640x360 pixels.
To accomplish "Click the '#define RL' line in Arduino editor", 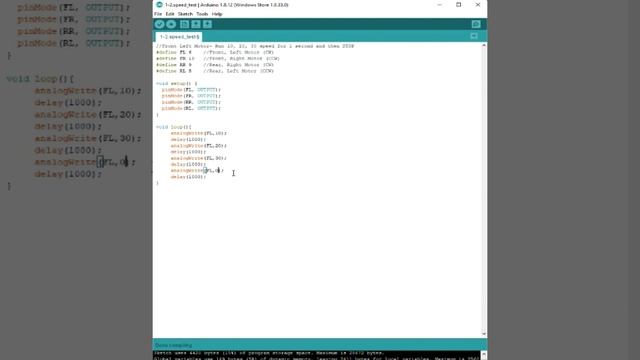I will tap(215, 71).
